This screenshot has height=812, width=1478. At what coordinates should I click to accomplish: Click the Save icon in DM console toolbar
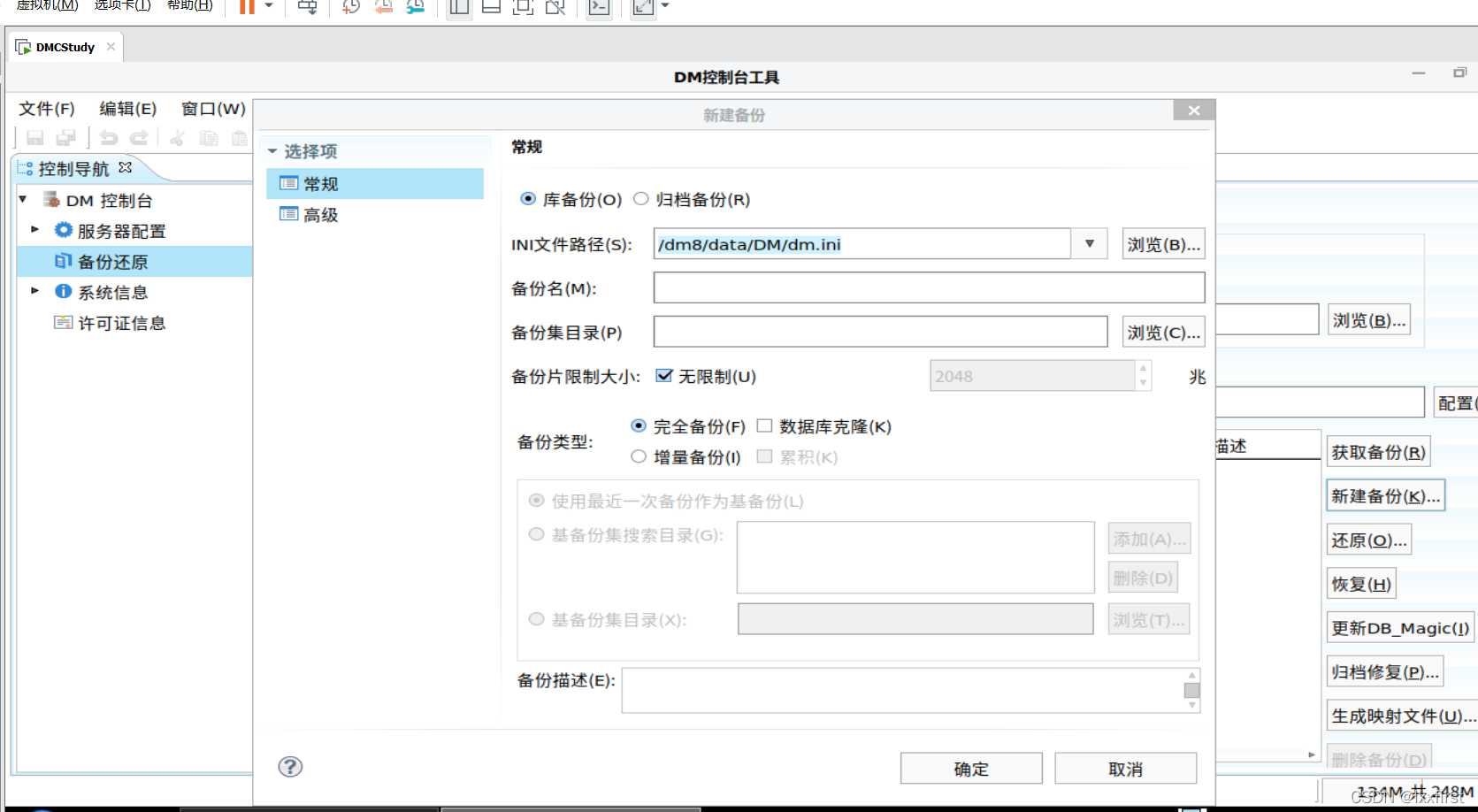pos(34,138)
